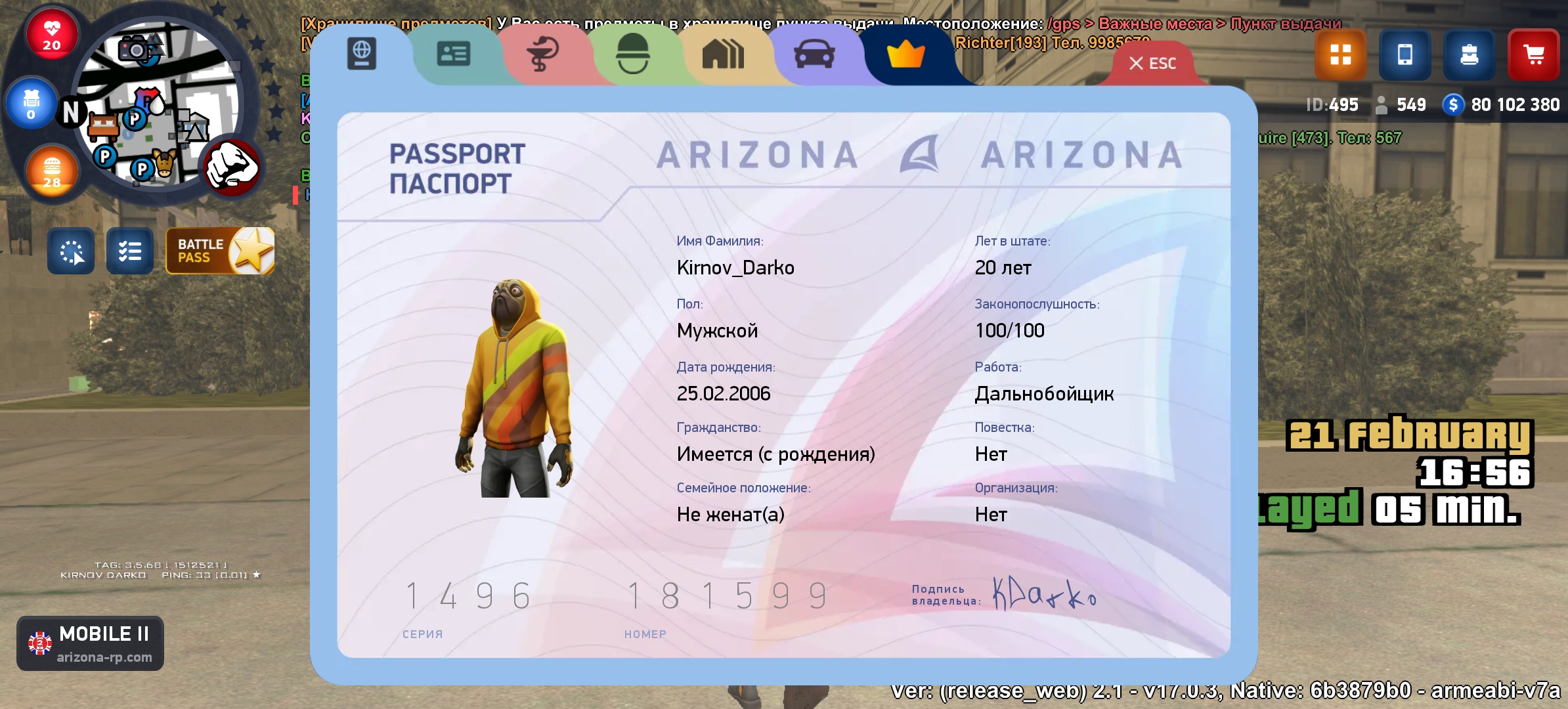Open the orange crown VIP tab
Image resolution: width=1568 pixels, height=709 pixels.
pyautogui.click(x=905, y=54)
